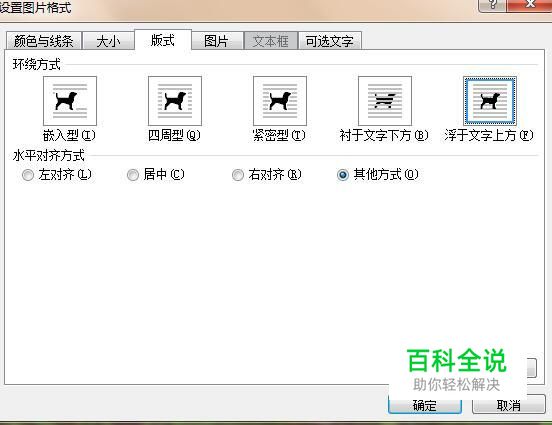Choose the 四周型 wrapping style icon
Image resolution: width=552 pixels, height=425 pixels.
[x=175, y=101]
